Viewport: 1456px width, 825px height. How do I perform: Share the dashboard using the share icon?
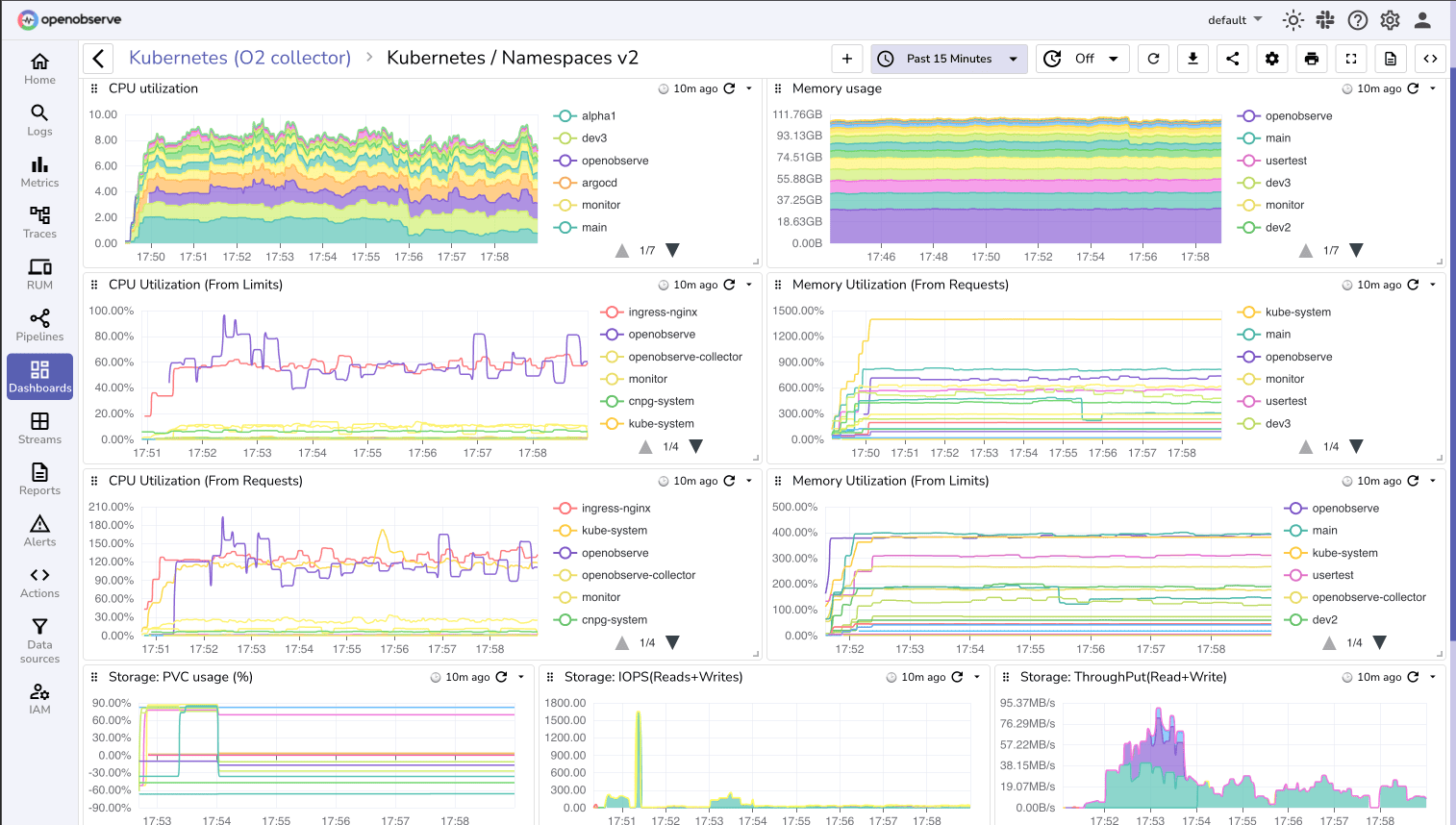point(1232,59)
